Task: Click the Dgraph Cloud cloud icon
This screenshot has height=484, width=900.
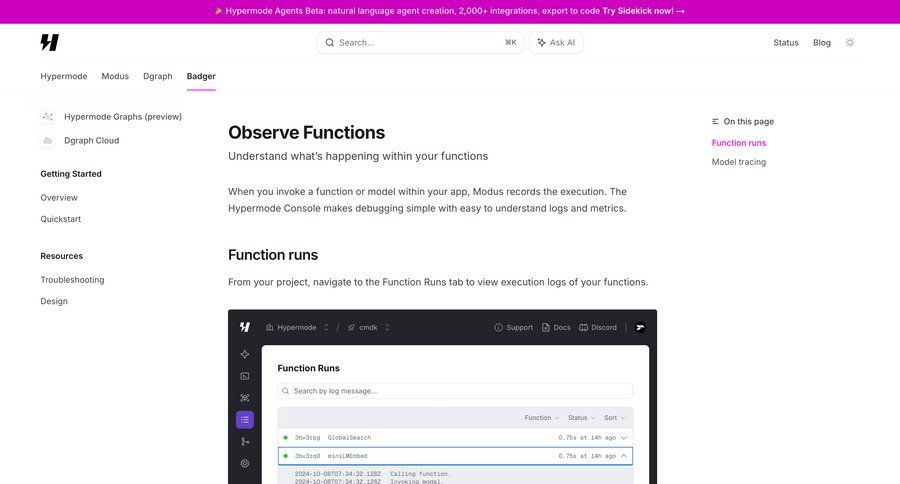Action: point(48,141)
